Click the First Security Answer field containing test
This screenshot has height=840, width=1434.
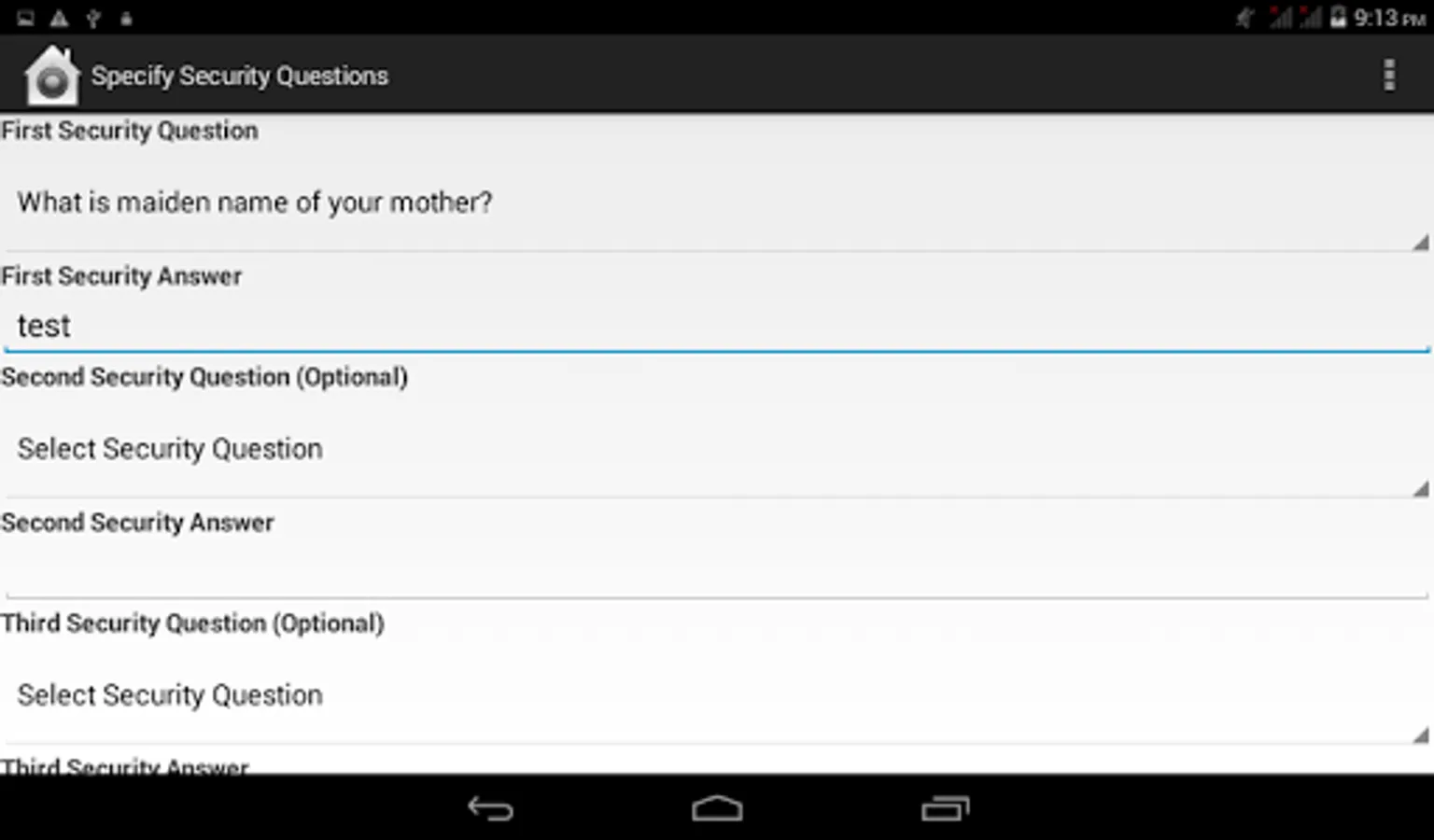[x=717, y=326]
